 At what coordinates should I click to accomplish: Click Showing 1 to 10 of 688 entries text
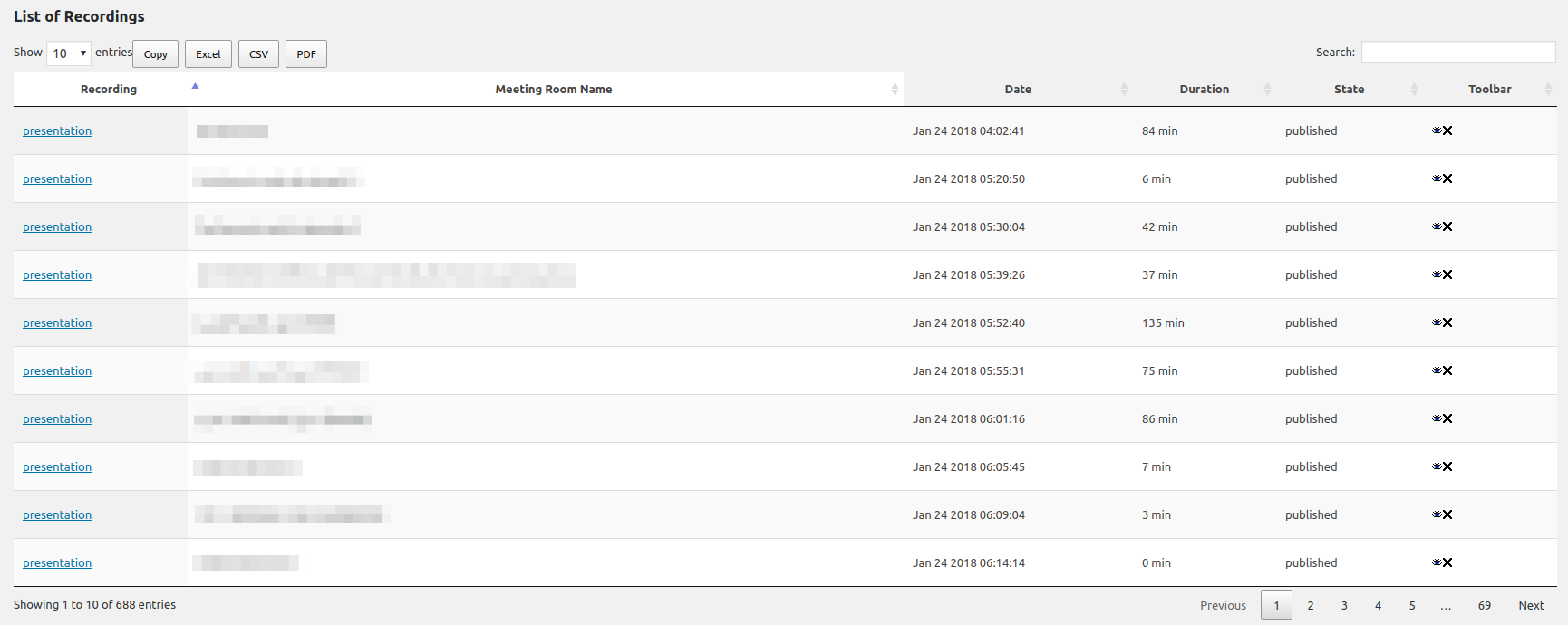point(94,604)
